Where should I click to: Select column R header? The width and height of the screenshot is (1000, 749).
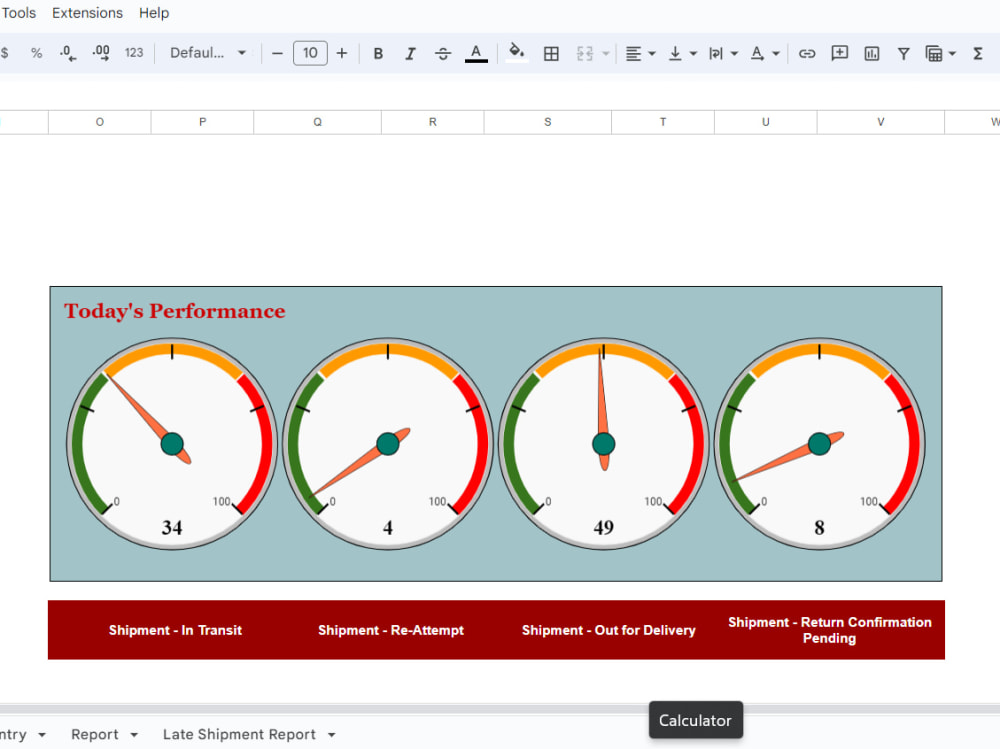point(432,122)
